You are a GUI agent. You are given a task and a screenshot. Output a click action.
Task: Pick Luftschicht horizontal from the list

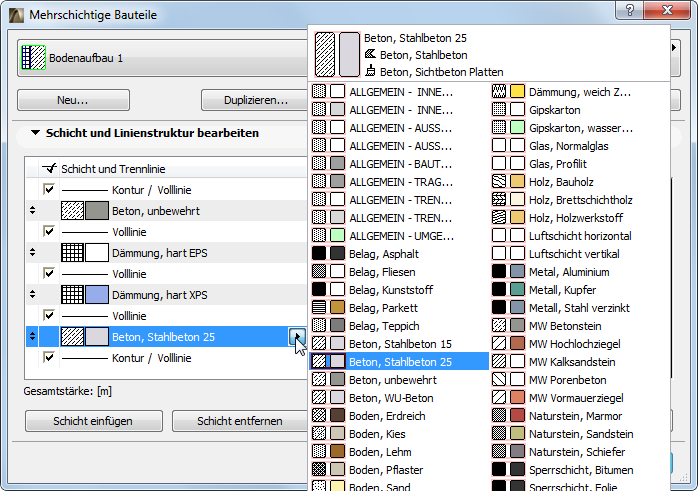click(x=580, y=235)
